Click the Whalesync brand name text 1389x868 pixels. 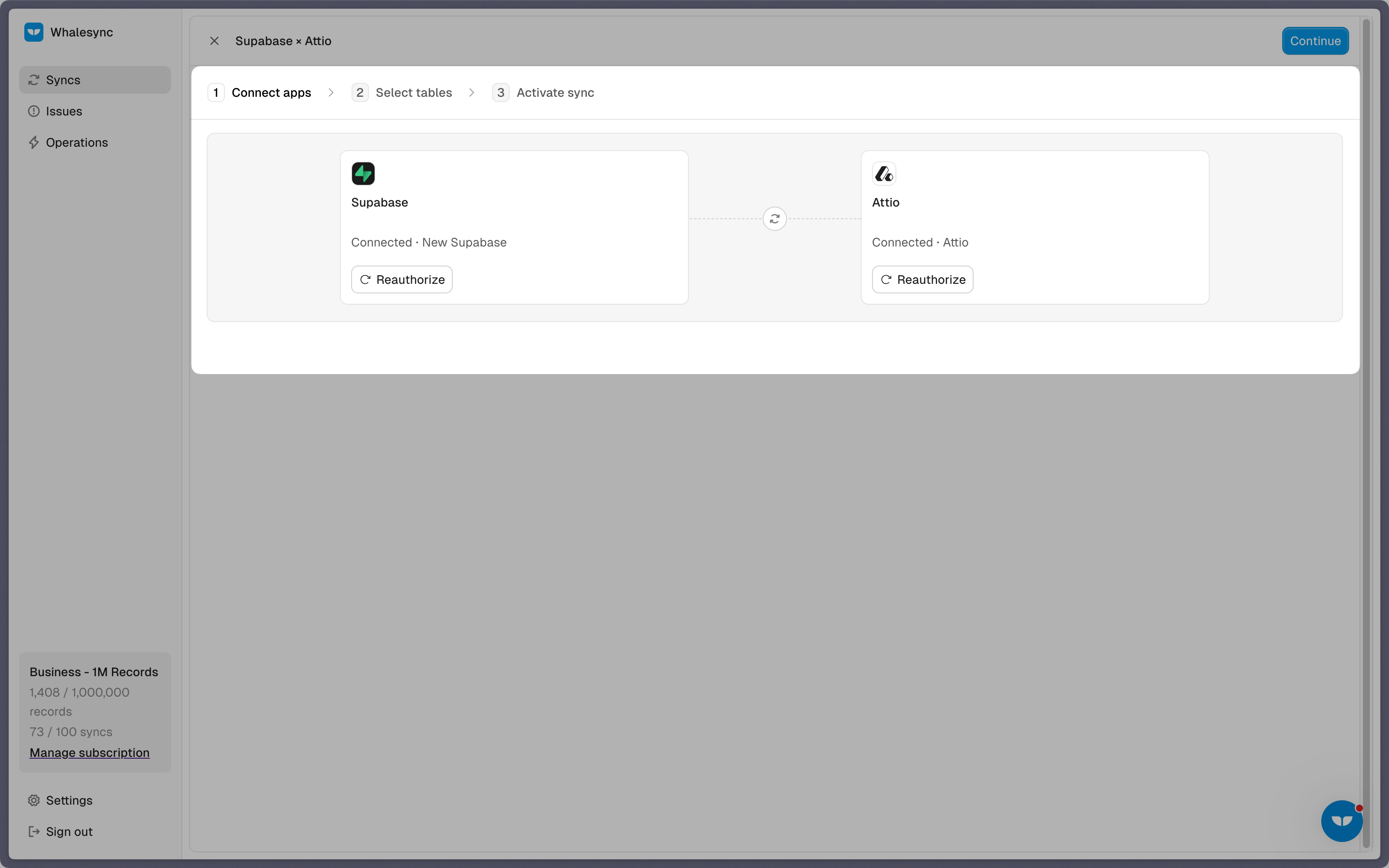[82, 32]
